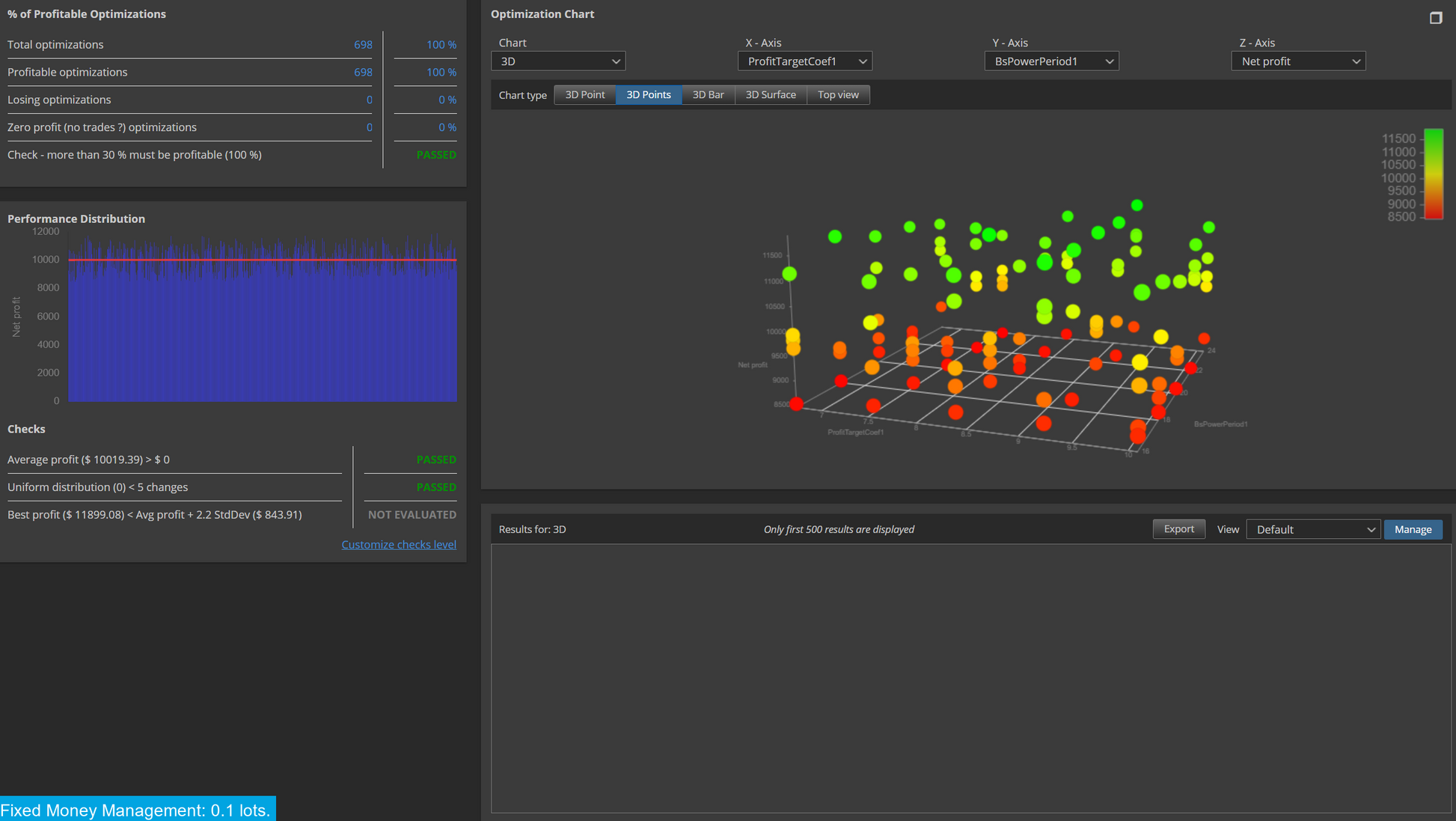Switch to the 3D Points chart type
1456x821 pixels.
point(649,95)
